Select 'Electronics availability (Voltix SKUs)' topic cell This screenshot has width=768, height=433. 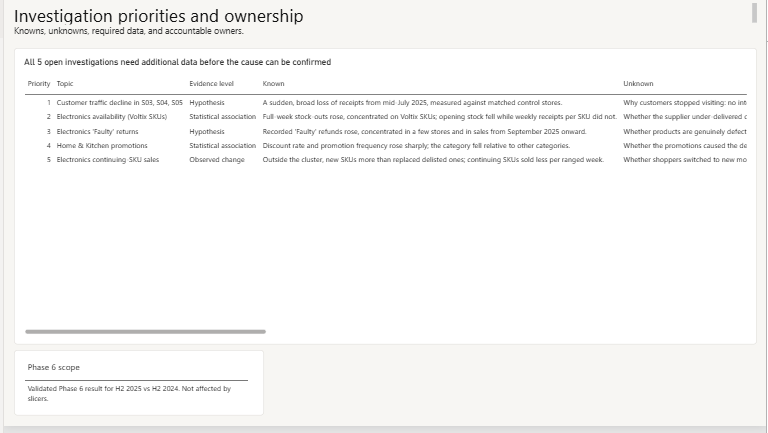pyautogui.click(x=112, y=117)
